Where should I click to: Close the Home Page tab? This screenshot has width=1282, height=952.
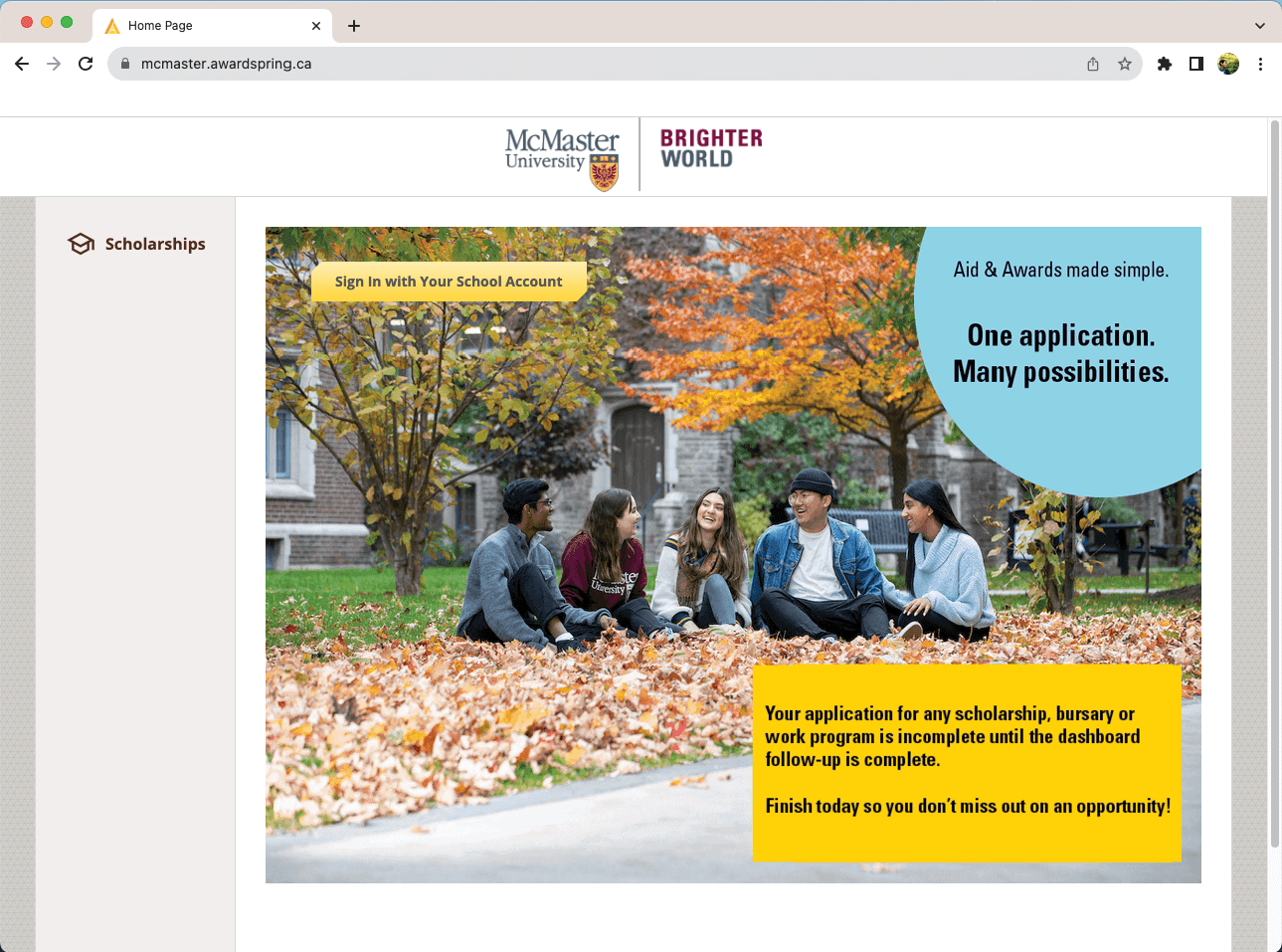(316, 26)
